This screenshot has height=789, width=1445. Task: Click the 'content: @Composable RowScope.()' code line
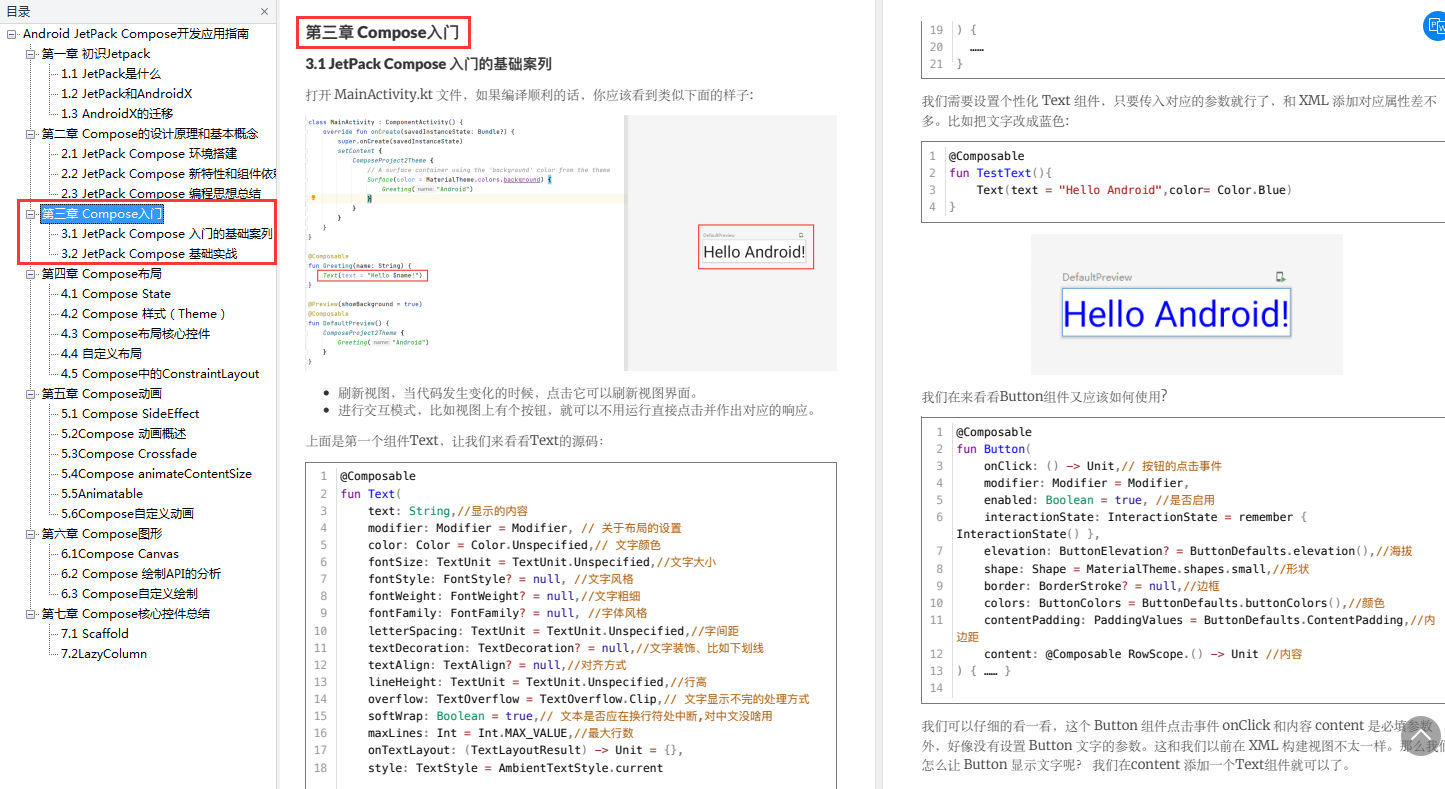[x=1143, y=654]
